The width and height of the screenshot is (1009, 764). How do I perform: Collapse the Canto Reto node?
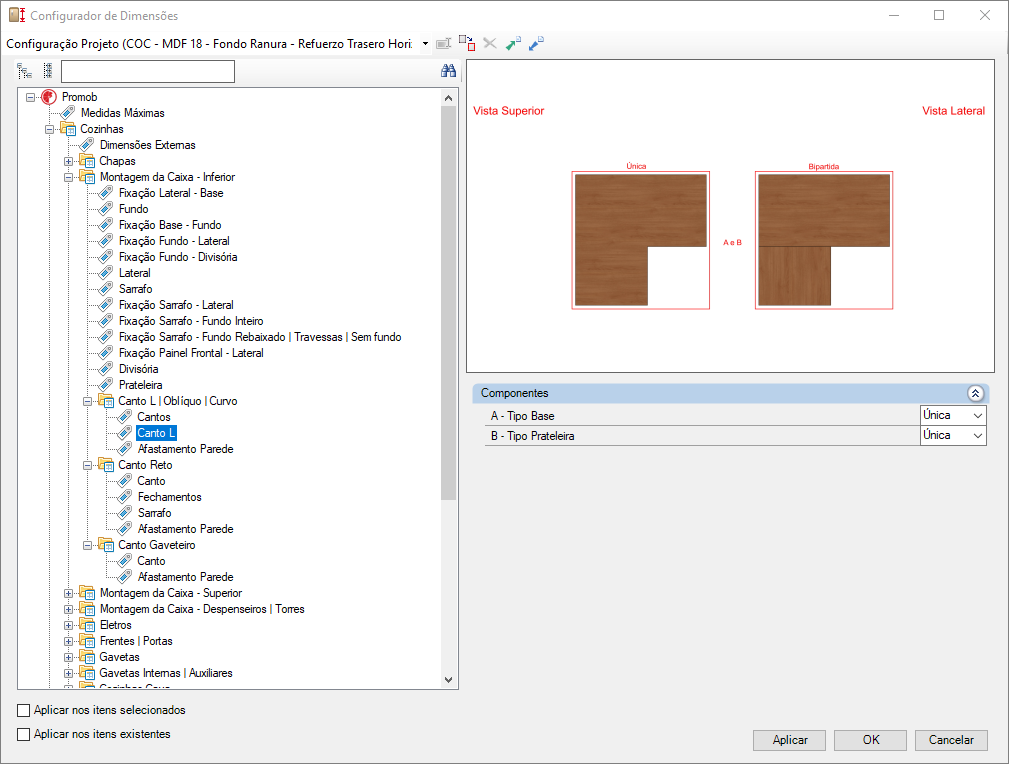coord(88,465)
